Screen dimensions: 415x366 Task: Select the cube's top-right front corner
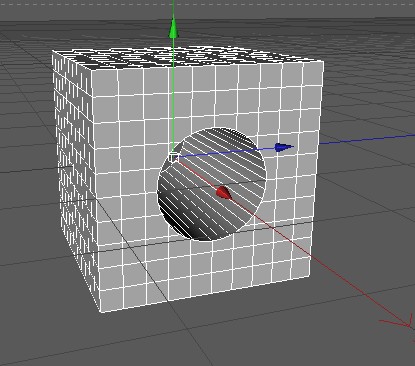(x=323, y=62)
